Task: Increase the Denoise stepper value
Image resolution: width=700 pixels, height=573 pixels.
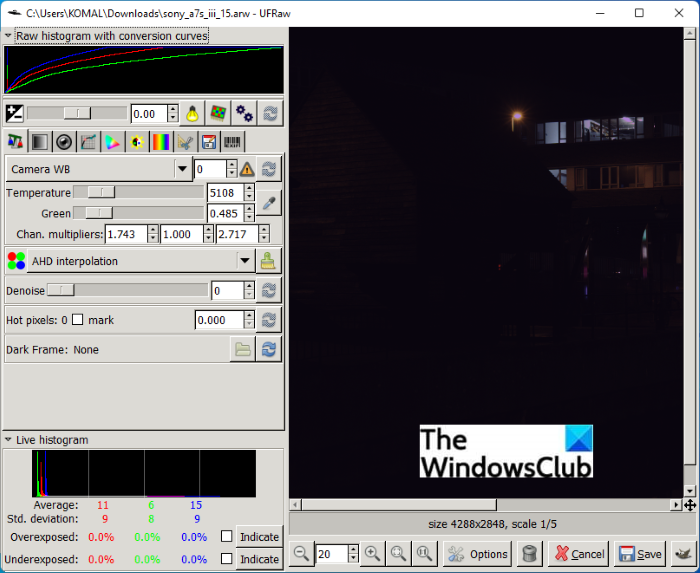Action: (x=250, y=286)
